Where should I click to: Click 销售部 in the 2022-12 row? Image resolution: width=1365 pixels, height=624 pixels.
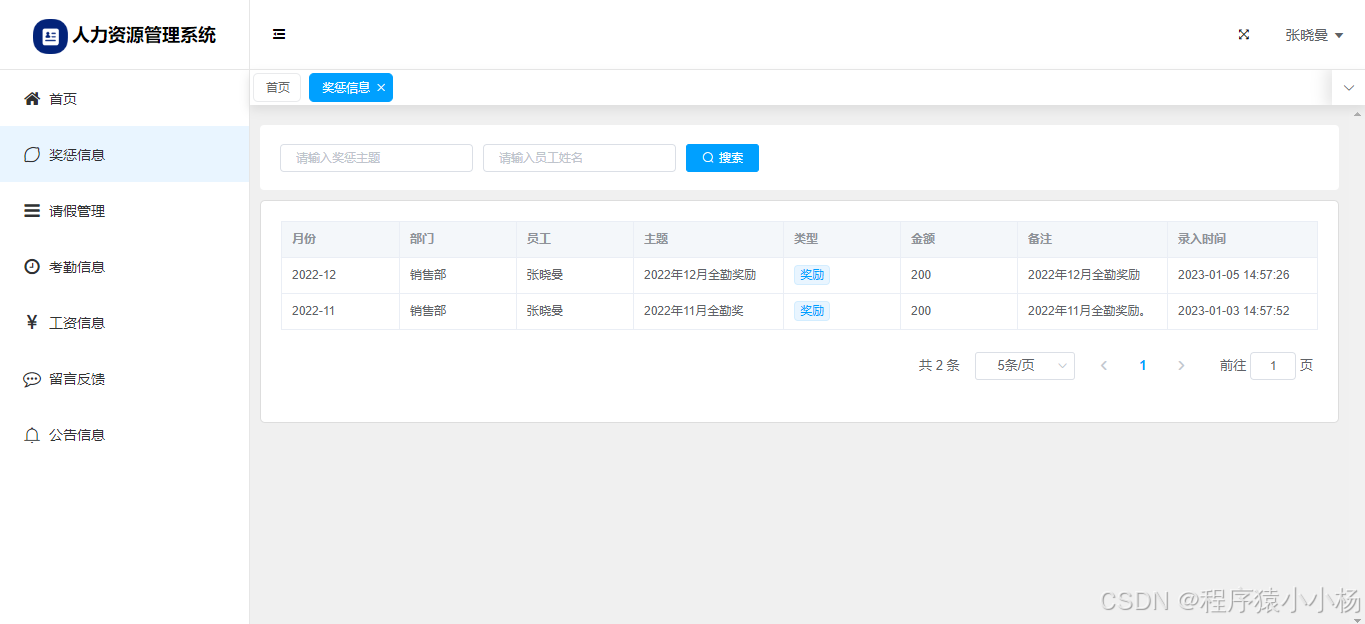428,275
